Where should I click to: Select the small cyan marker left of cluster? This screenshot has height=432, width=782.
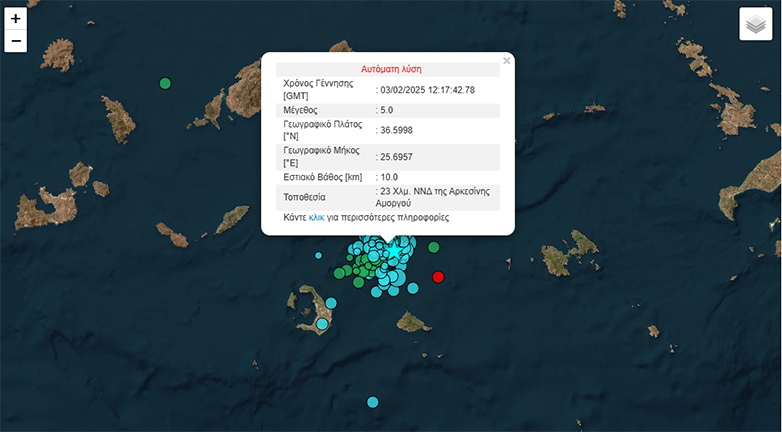coord(318,256)
